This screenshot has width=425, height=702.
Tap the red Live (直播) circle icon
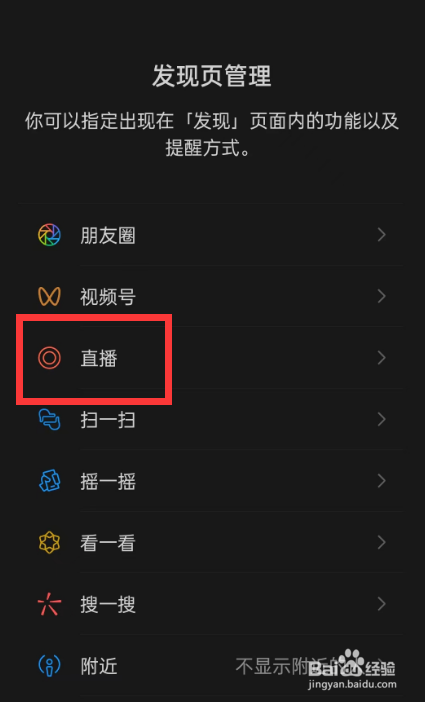point(49,358)
